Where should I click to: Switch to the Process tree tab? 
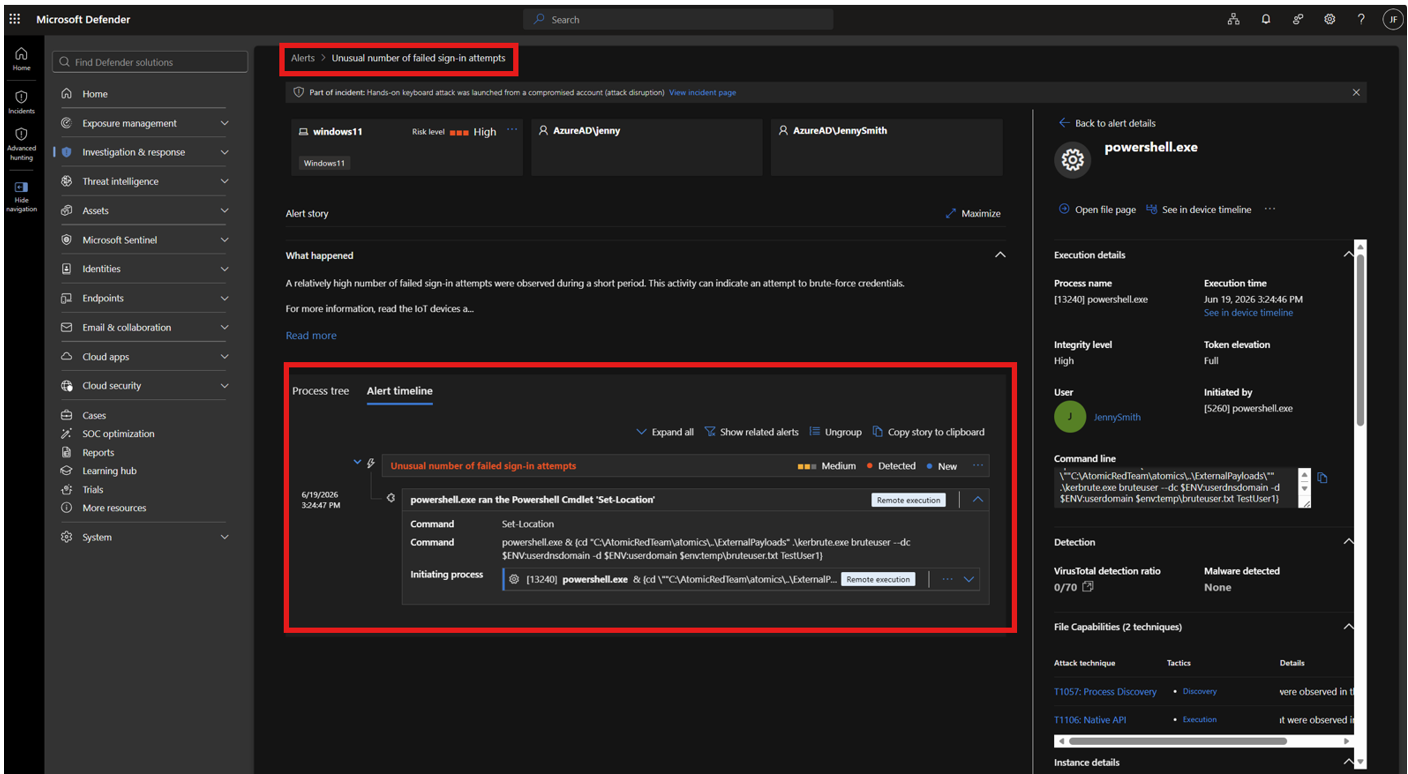click(321, 390)
